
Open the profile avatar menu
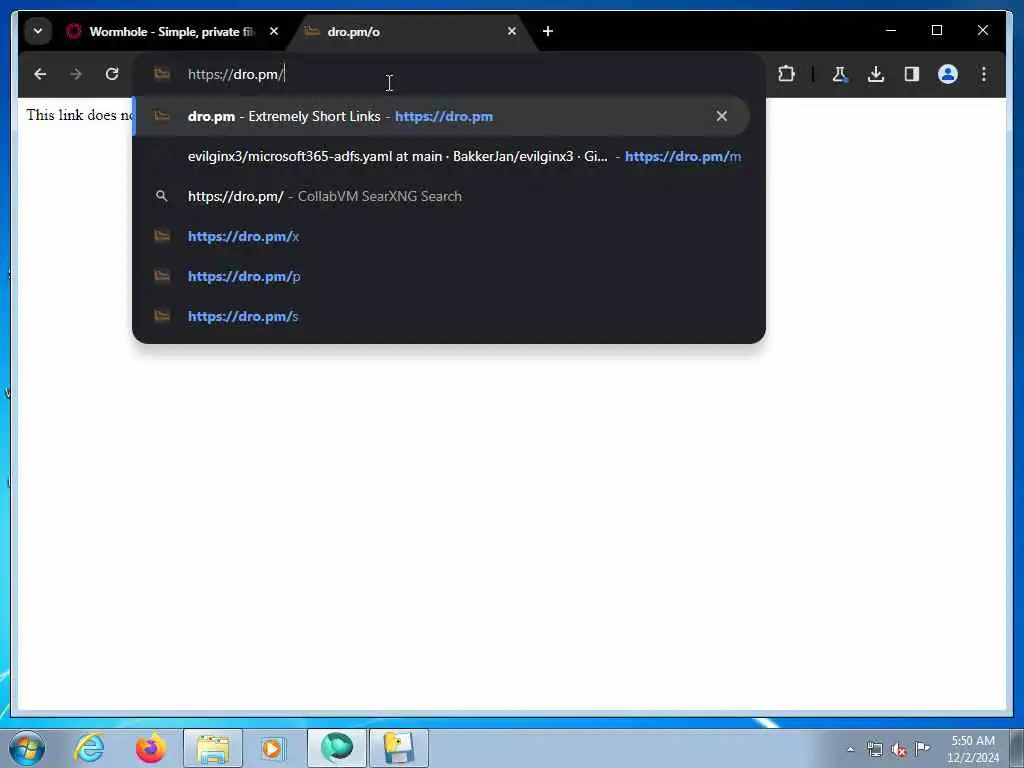coord(948,74)
